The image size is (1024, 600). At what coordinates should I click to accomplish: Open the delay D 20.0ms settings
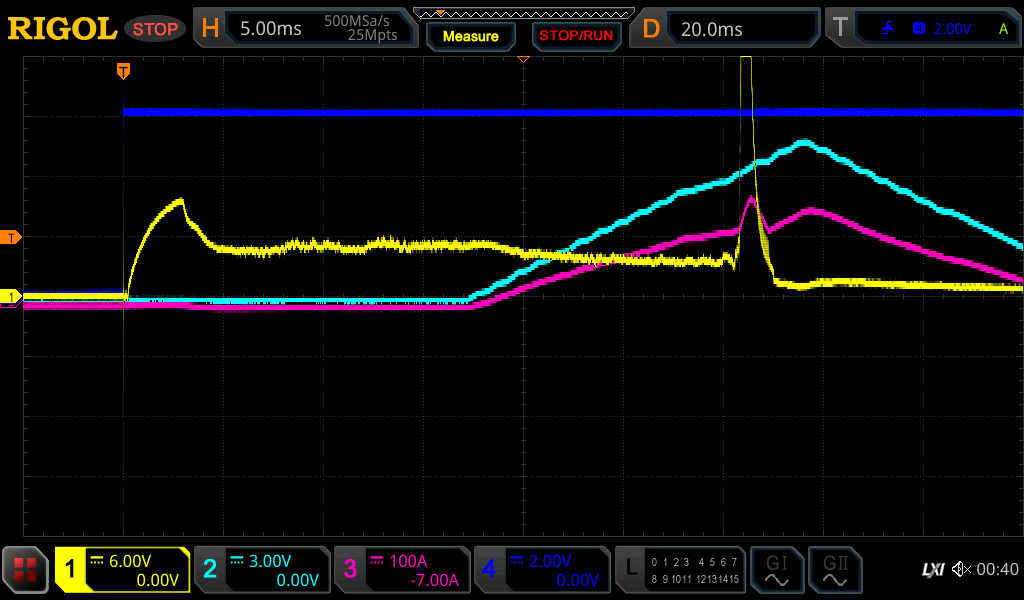coord(728,29)
